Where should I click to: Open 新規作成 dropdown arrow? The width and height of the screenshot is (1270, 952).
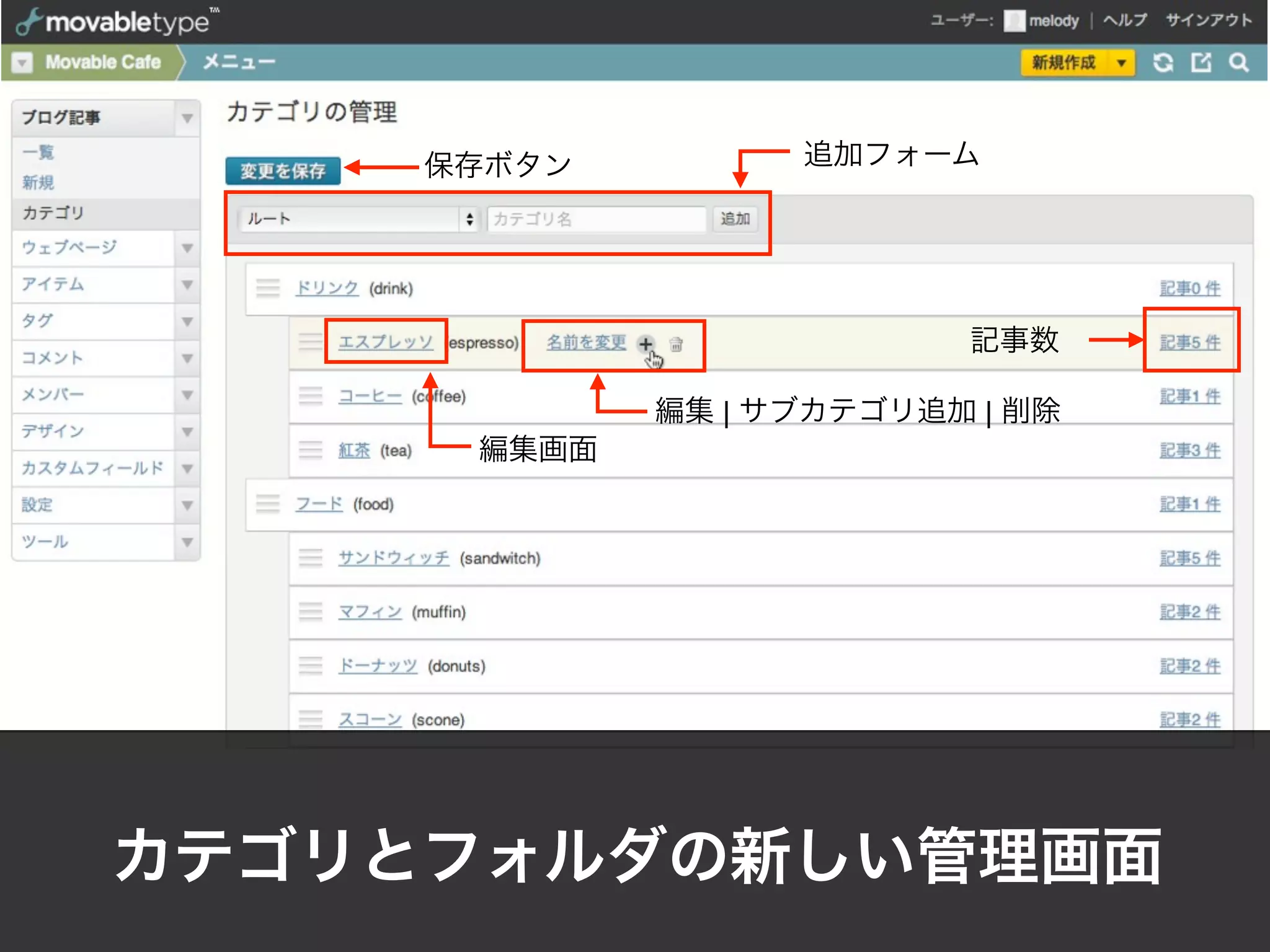[1121, 63]
